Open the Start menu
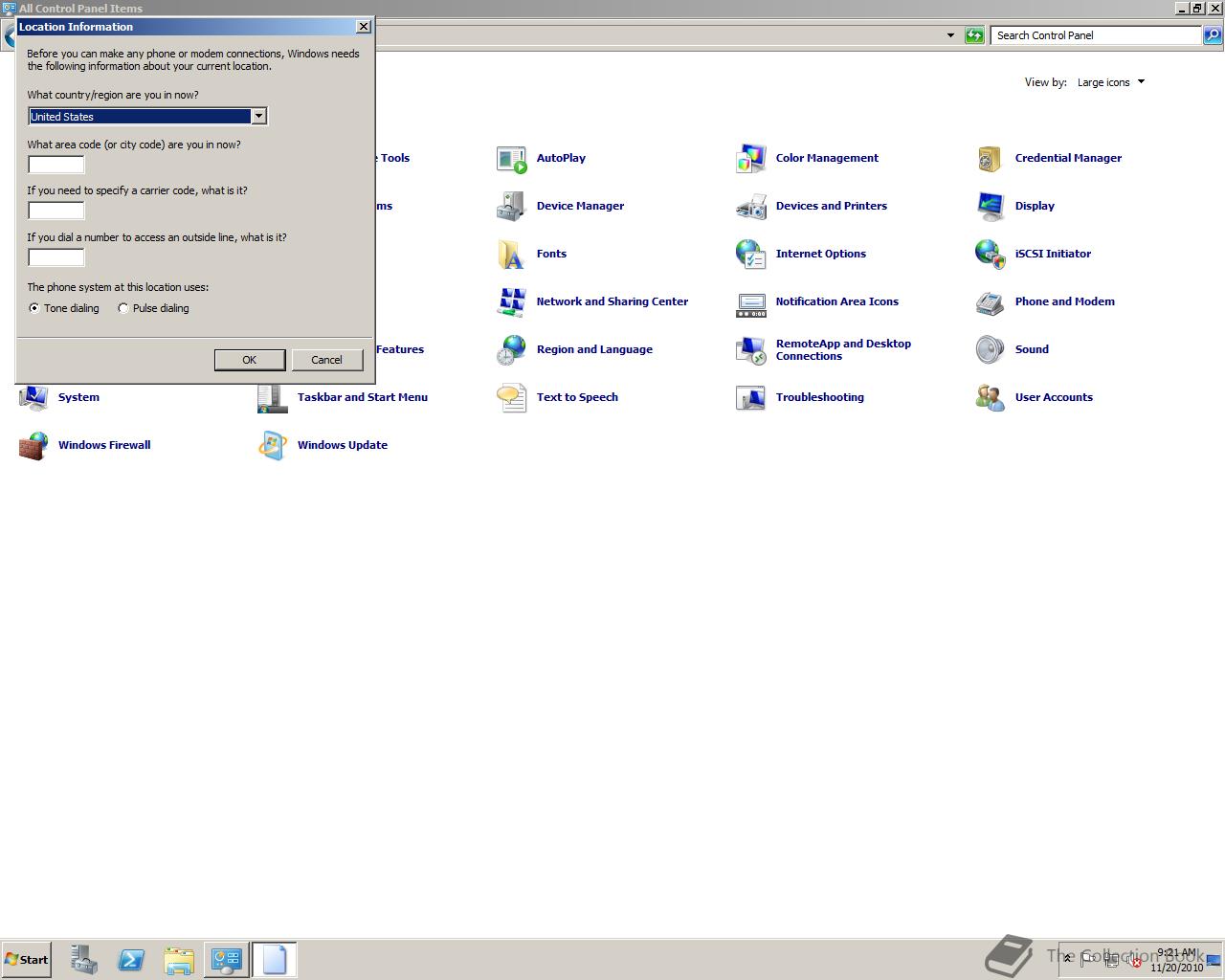 (x=26, y=960)
